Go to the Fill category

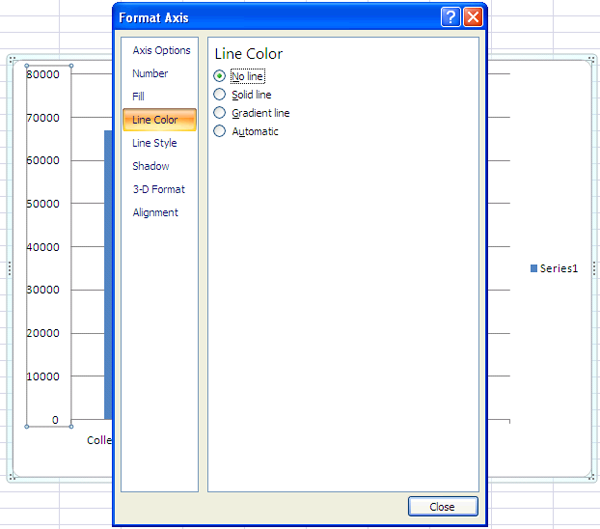click(x=139, y=96)
